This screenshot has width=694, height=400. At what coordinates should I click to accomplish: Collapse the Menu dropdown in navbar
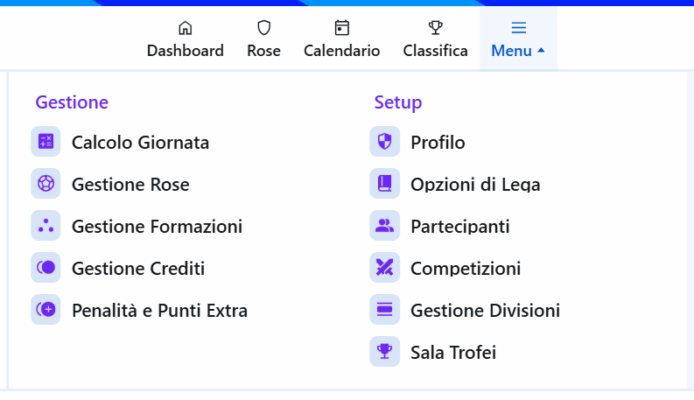518,39
